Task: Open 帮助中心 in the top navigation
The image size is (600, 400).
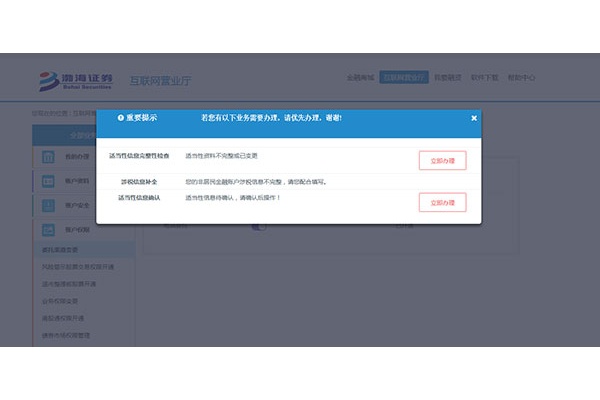Action: point(521,77)
